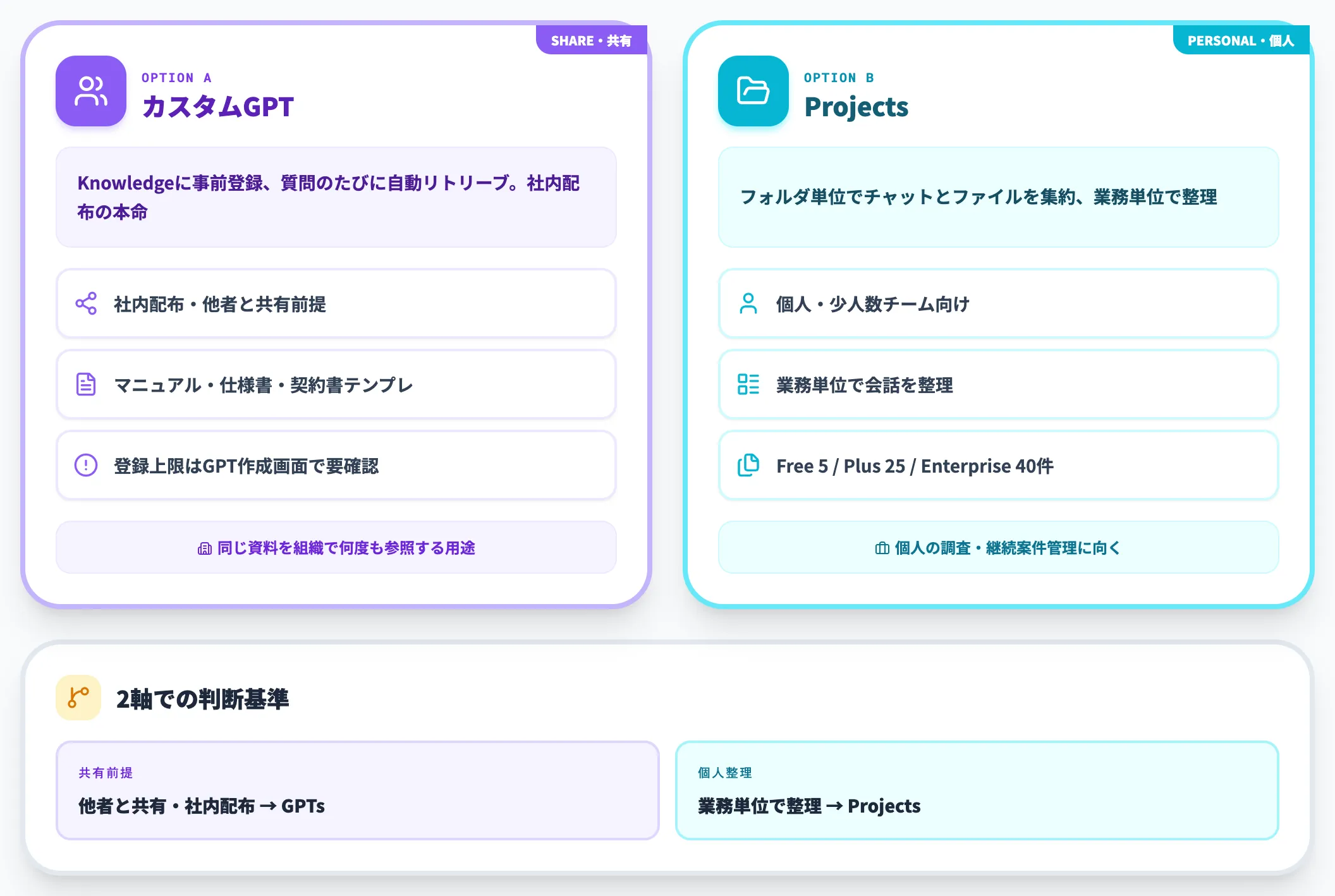Click the 共有前提 small label
Image resolution: width=1335 pixels, height=896 pixels.
coord(106,773)
